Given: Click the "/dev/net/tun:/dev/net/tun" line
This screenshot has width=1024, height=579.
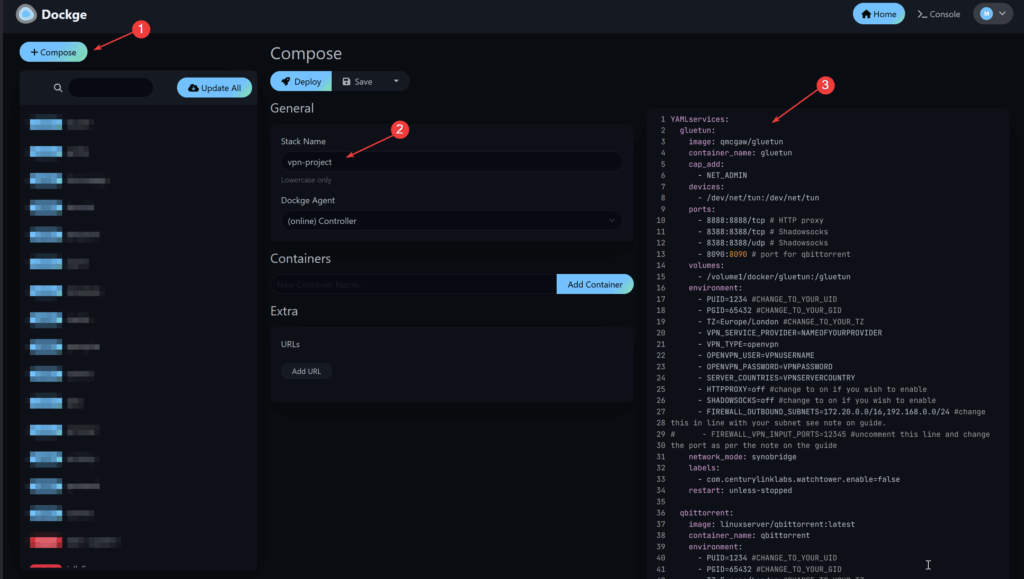Looking at the screenshot, I should (x=758, y=198).
